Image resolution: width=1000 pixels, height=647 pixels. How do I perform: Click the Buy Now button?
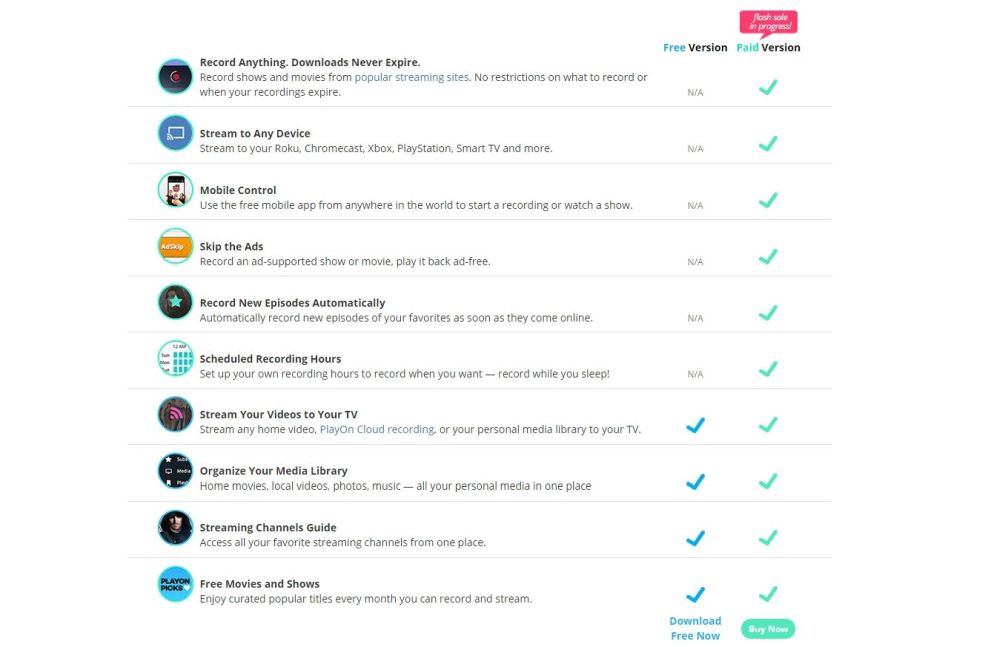pyautogui.click(x=768, y=629)
